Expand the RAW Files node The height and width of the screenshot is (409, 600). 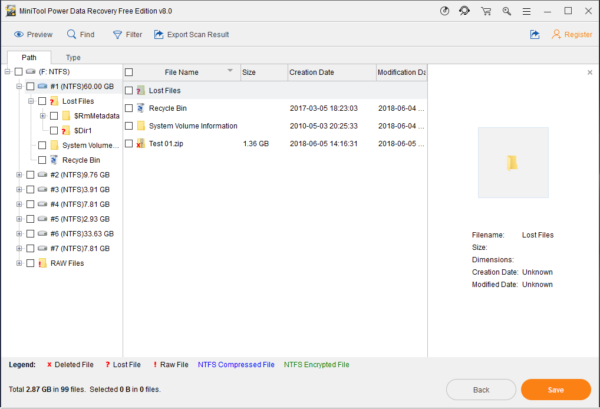[x=19, y=263]
